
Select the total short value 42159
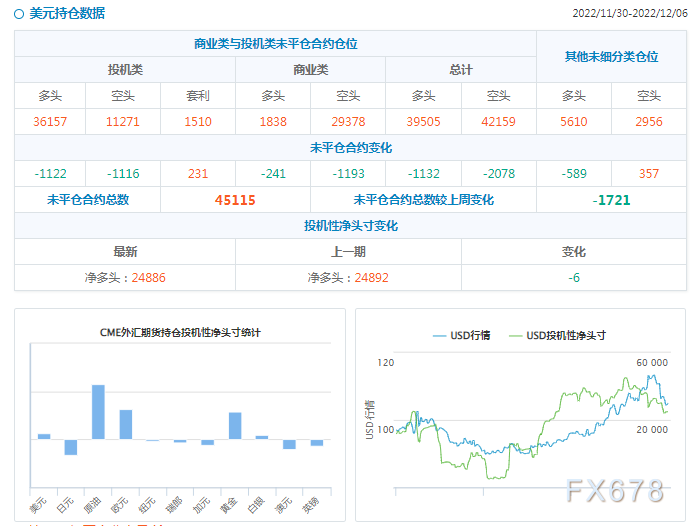pos(498,122)
